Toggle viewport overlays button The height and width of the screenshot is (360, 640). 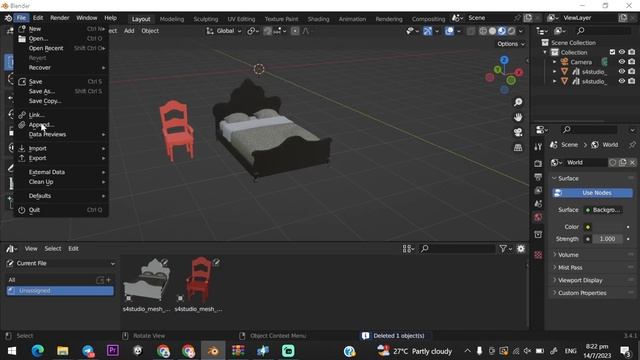pos(449,31)
